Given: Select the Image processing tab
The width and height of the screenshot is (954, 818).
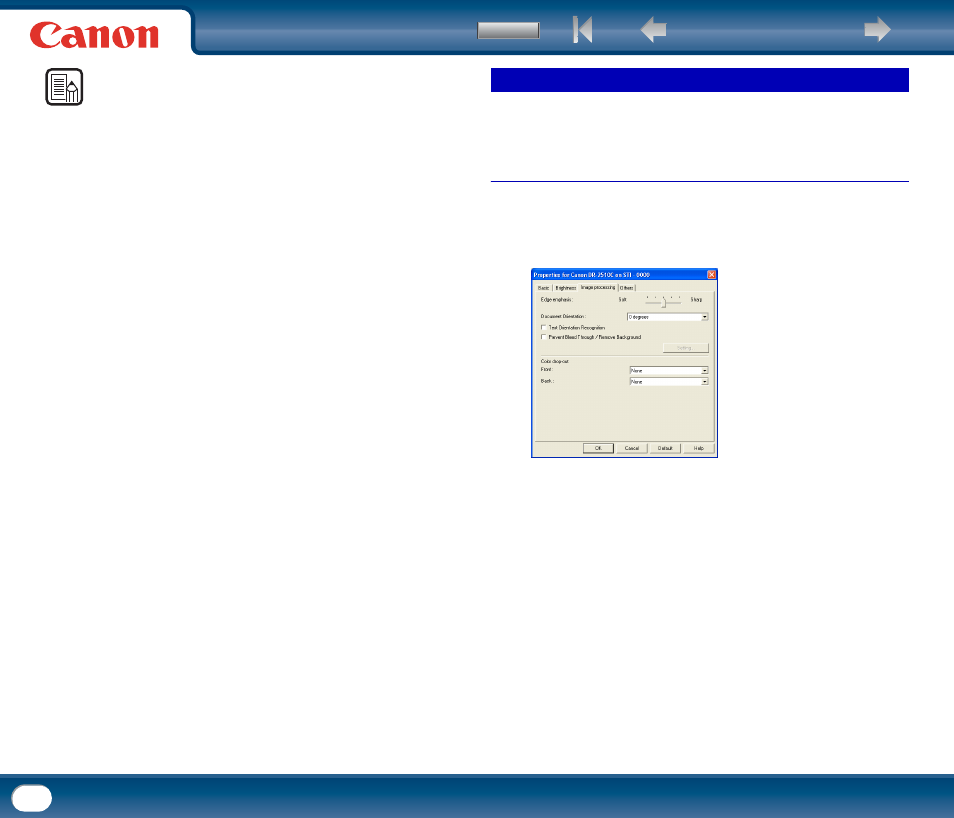Looking at the screenshot, I should coord(597,287).
